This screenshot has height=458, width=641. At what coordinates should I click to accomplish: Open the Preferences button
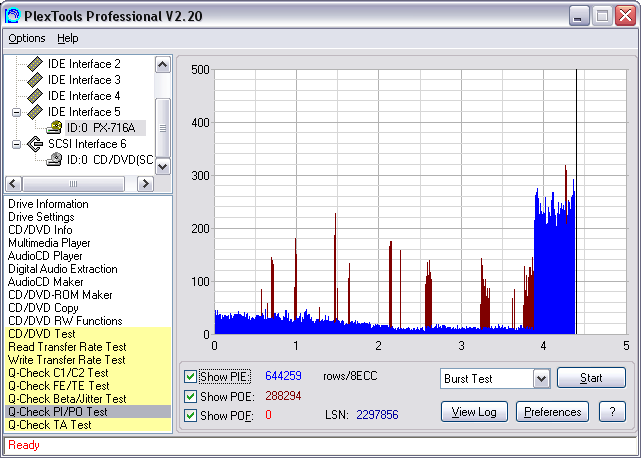[552, 412]
